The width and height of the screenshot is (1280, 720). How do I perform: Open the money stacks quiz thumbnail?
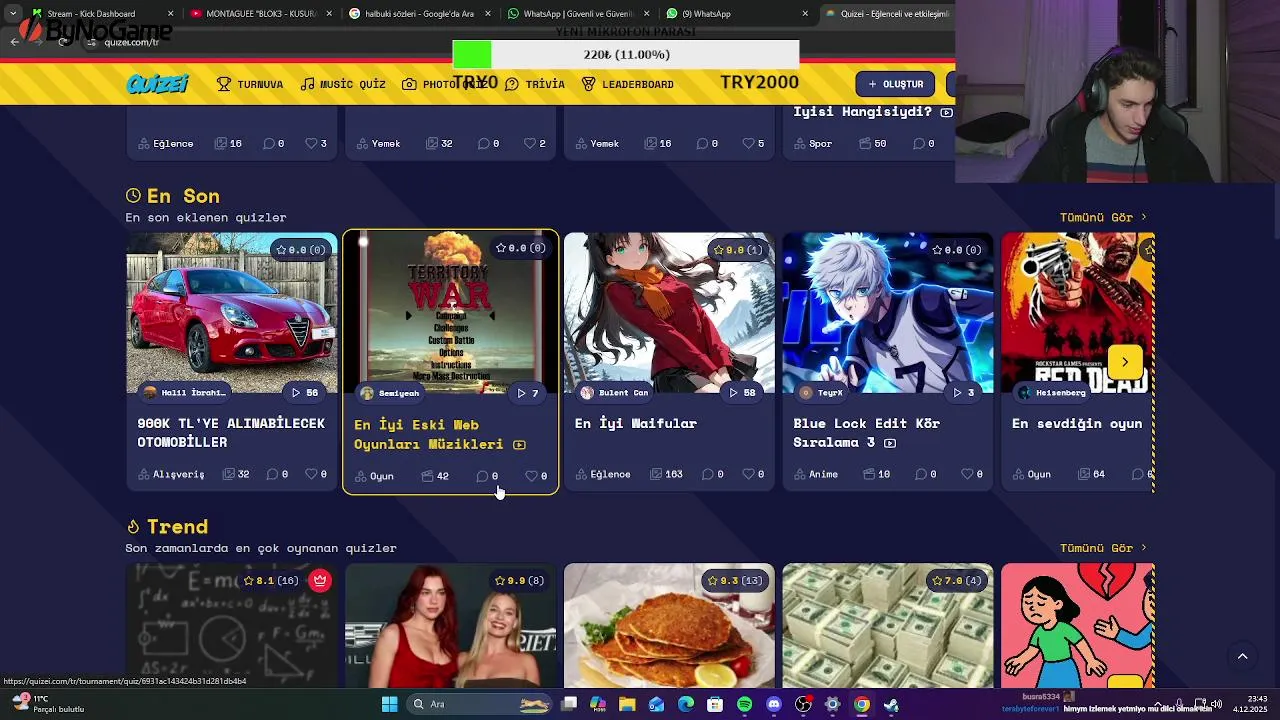tap(888, 626)
